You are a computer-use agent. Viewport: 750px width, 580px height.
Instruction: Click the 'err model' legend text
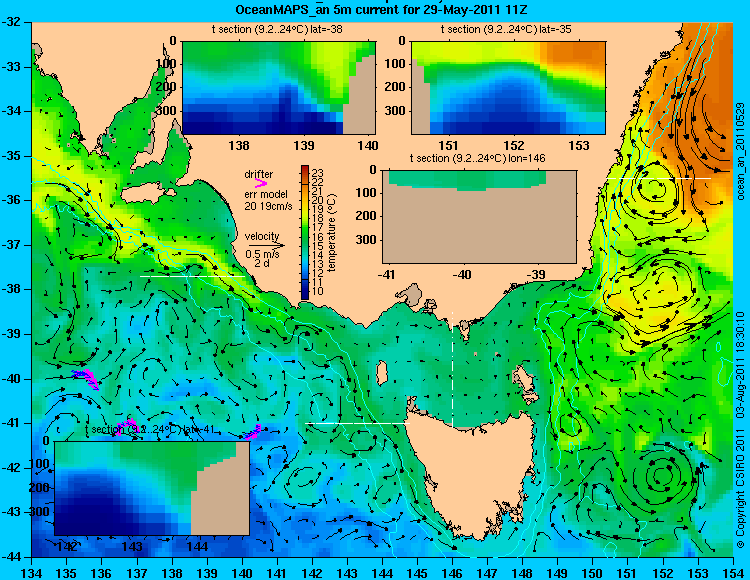(266, 195)
